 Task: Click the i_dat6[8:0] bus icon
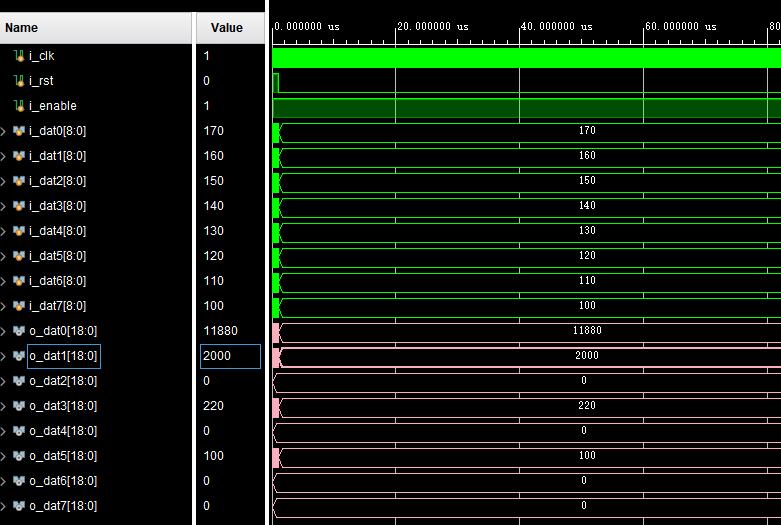pyautogui.click(x=19, y=280)
